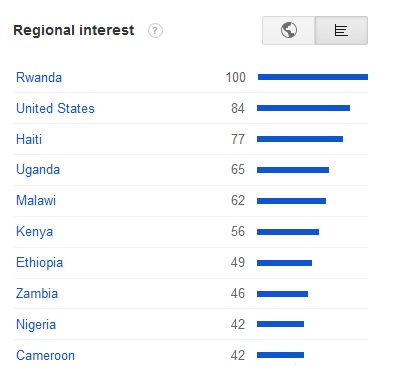Screen dimensions: 399x386
Task: Click the Cameroon interest bar
Action: tap(280, 355)
